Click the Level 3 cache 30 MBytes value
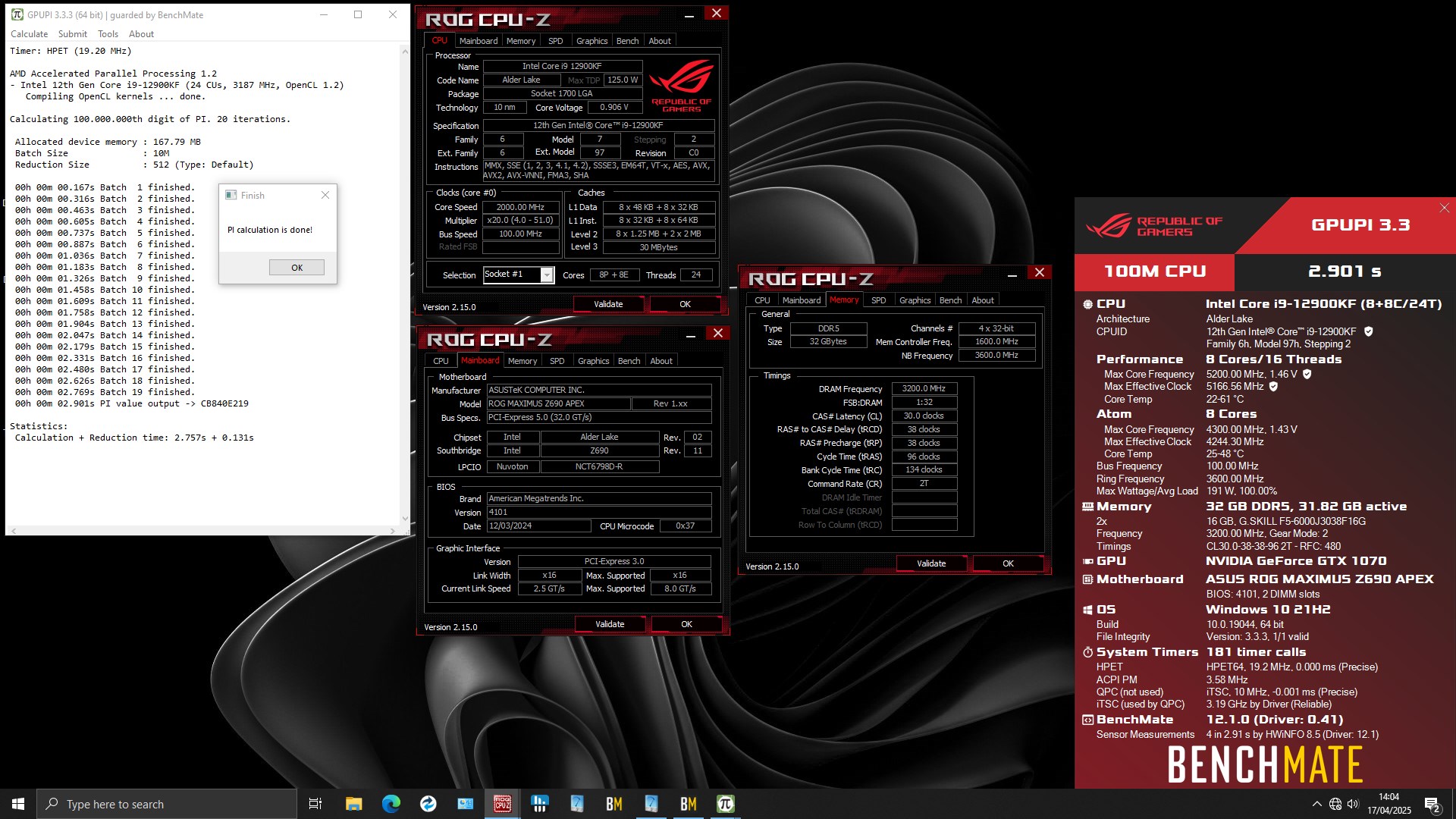Viewport: 1456px width, 819px height. [658, 247]
